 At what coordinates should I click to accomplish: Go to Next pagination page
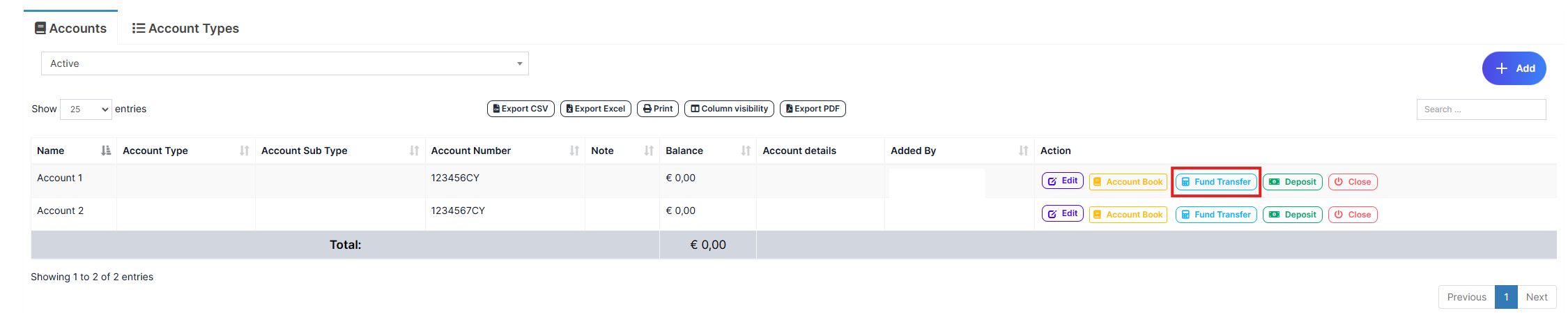tap(1536, 297)
